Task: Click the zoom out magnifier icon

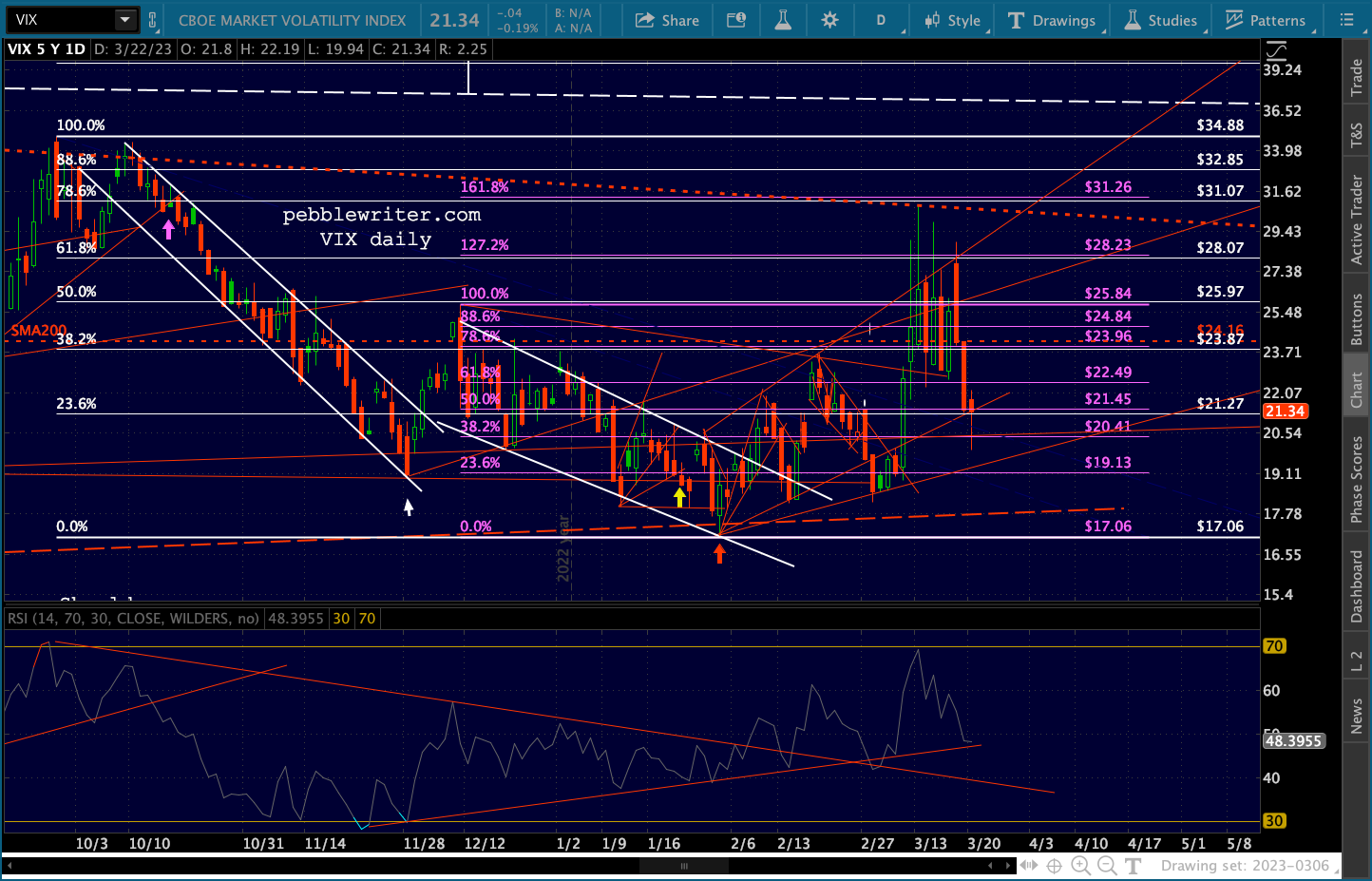Action: coord(1107,866)
